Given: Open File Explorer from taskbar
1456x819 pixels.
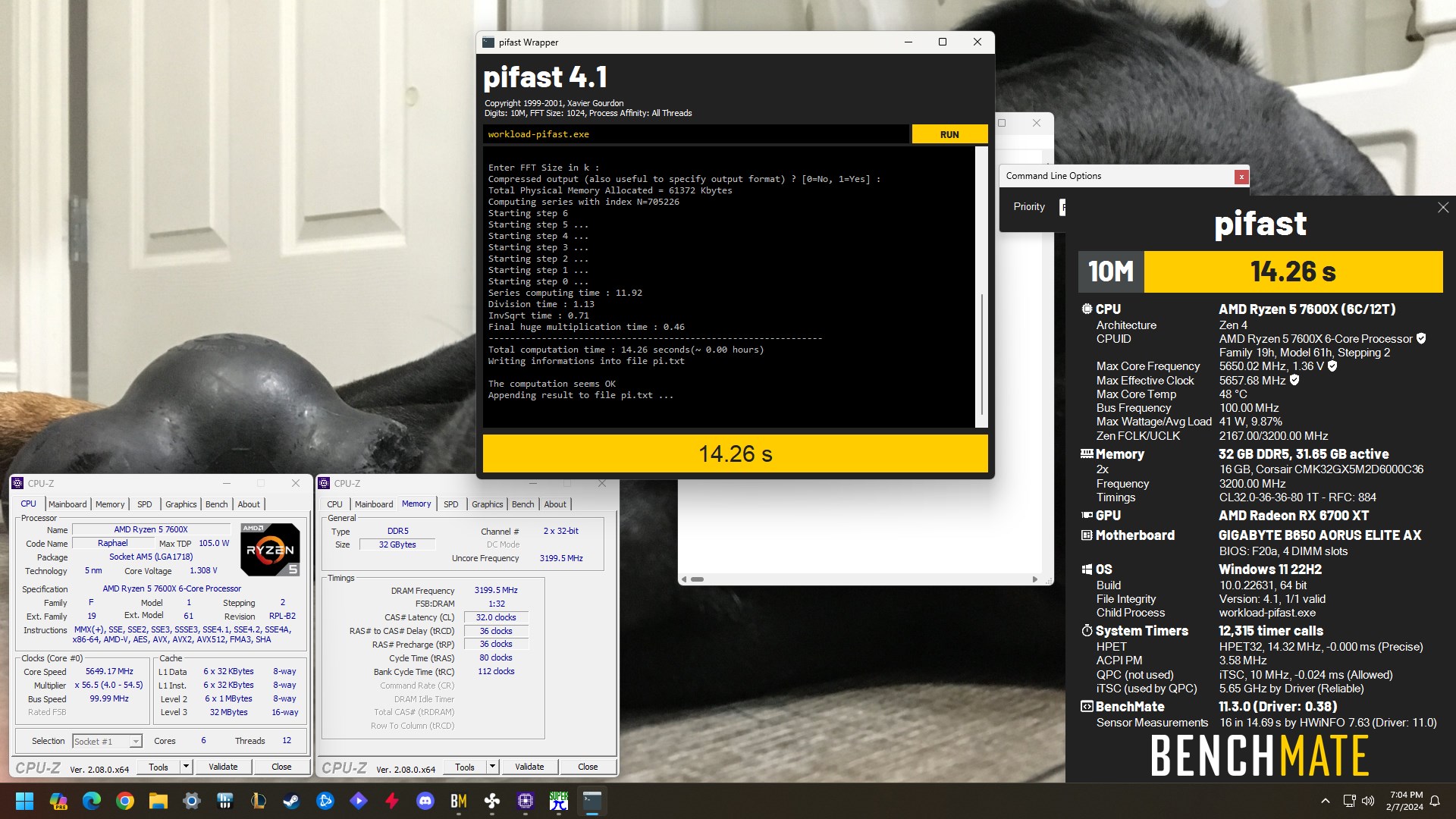Looking at the screenshot, I should click(158, 801).
